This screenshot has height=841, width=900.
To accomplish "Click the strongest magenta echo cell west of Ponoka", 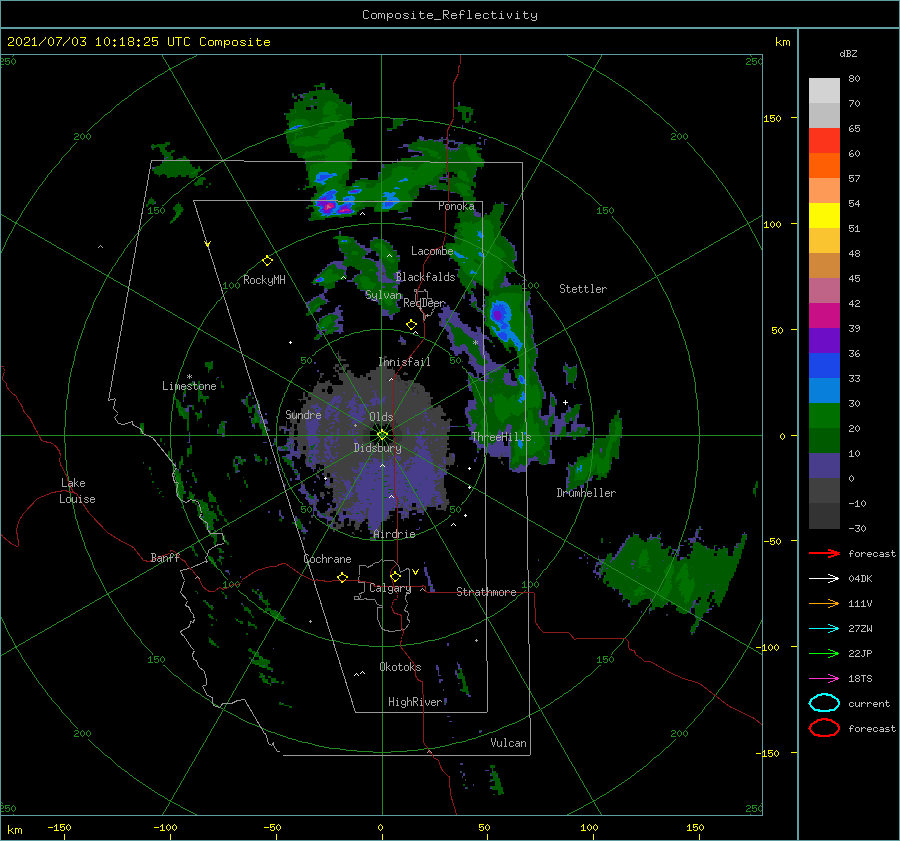I will tap(328, 206).
